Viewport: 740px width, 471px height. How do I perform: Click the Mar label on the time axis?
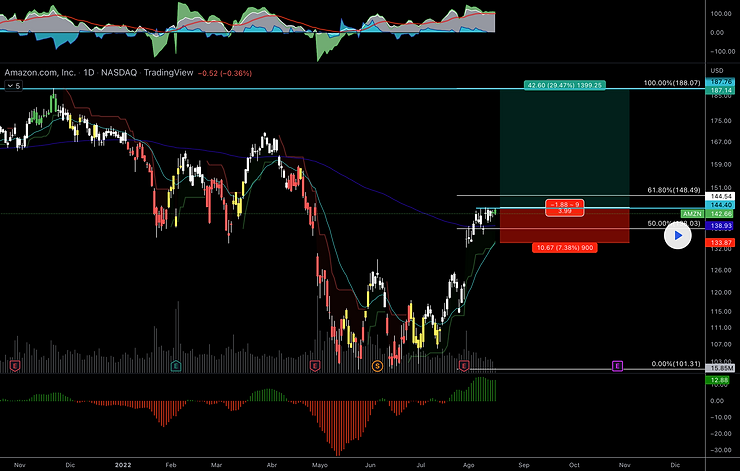(216, 465)
